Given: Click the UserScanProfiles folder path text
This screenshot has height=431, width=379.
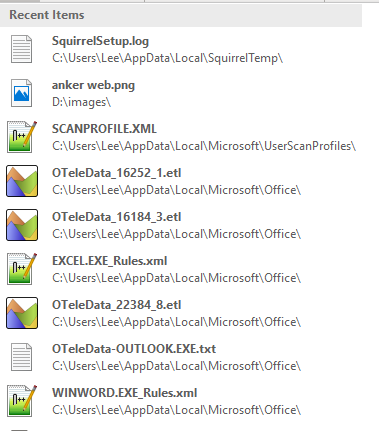Looking at the screenshot, I should [x=204, y=146].
